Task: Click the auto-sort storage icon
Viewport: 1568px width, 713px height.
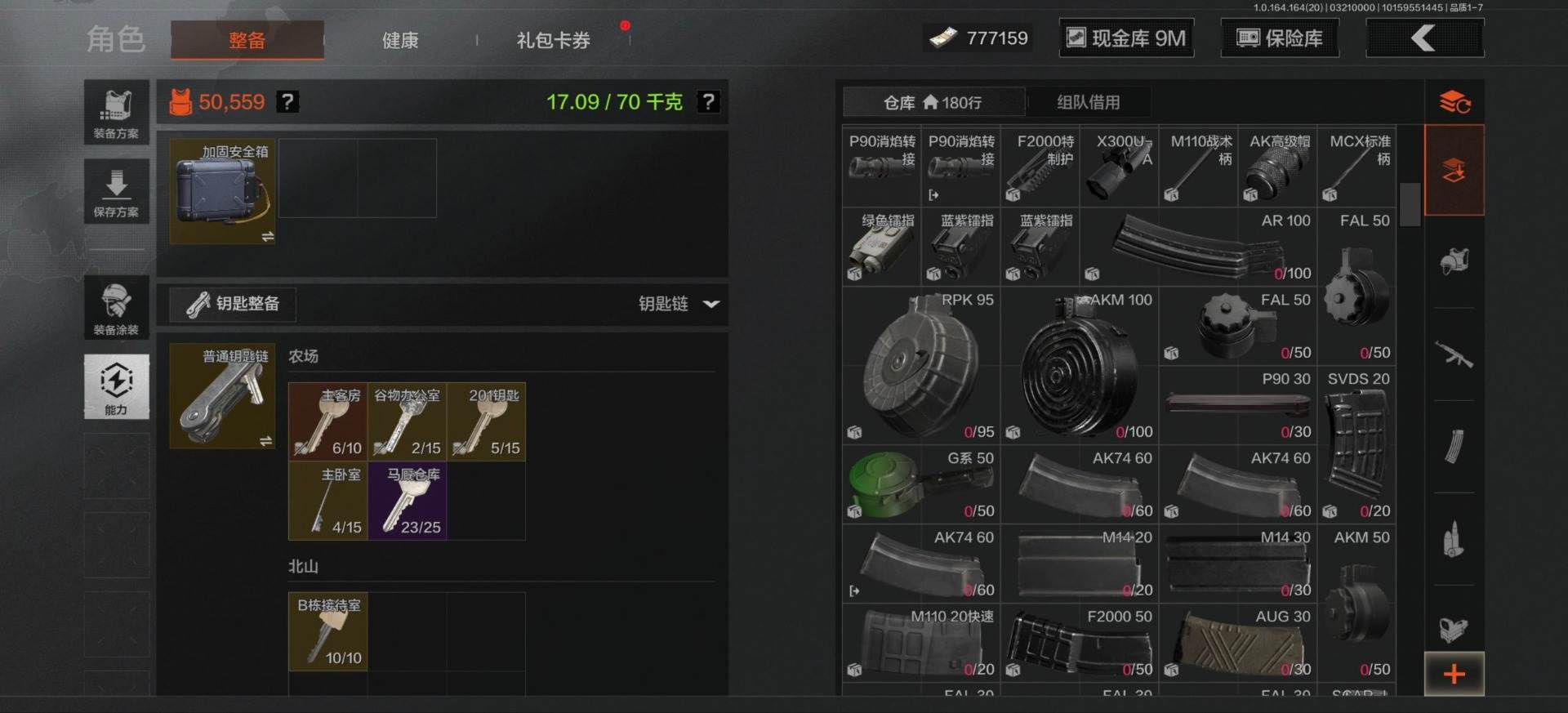Action: click(x=1454, y=102)
